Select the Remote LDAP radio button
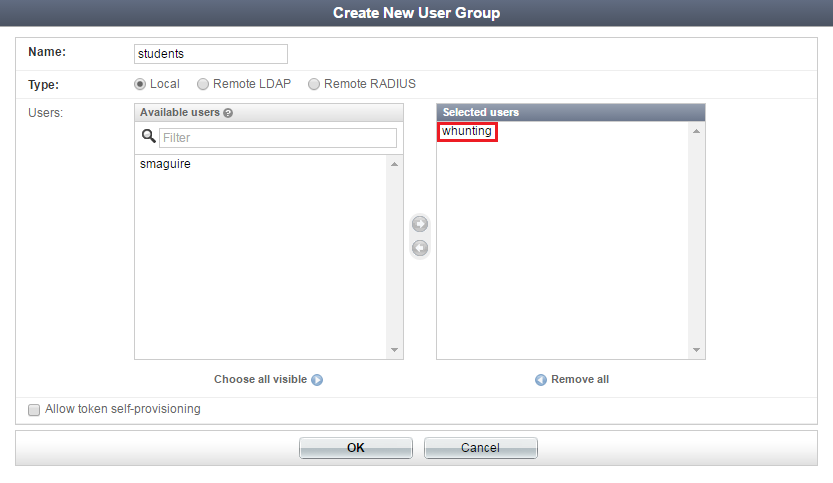 point(203,84)
